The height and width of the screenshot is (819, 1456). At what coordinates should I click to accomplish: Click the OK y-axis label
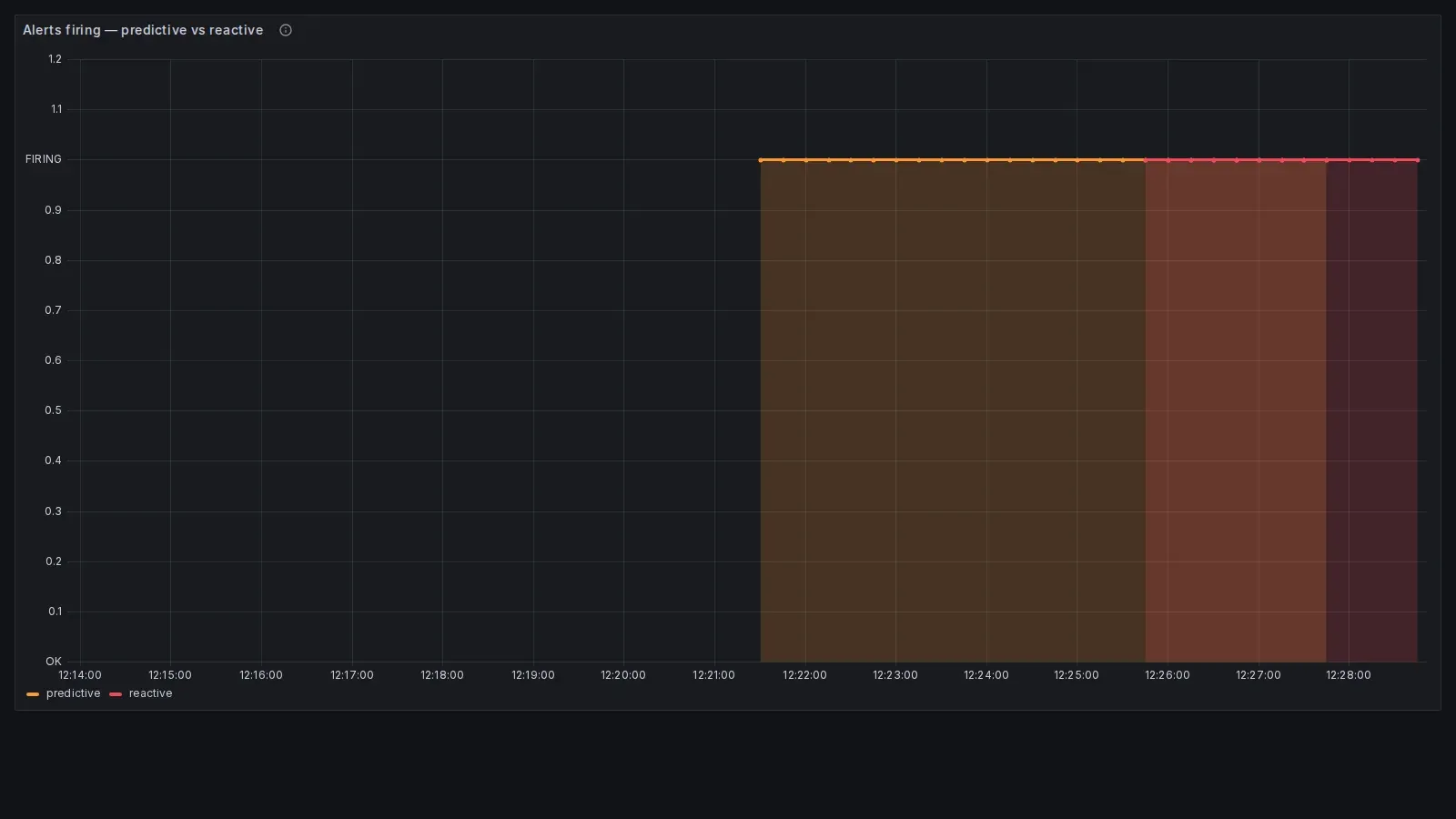(x=54, y=662)
